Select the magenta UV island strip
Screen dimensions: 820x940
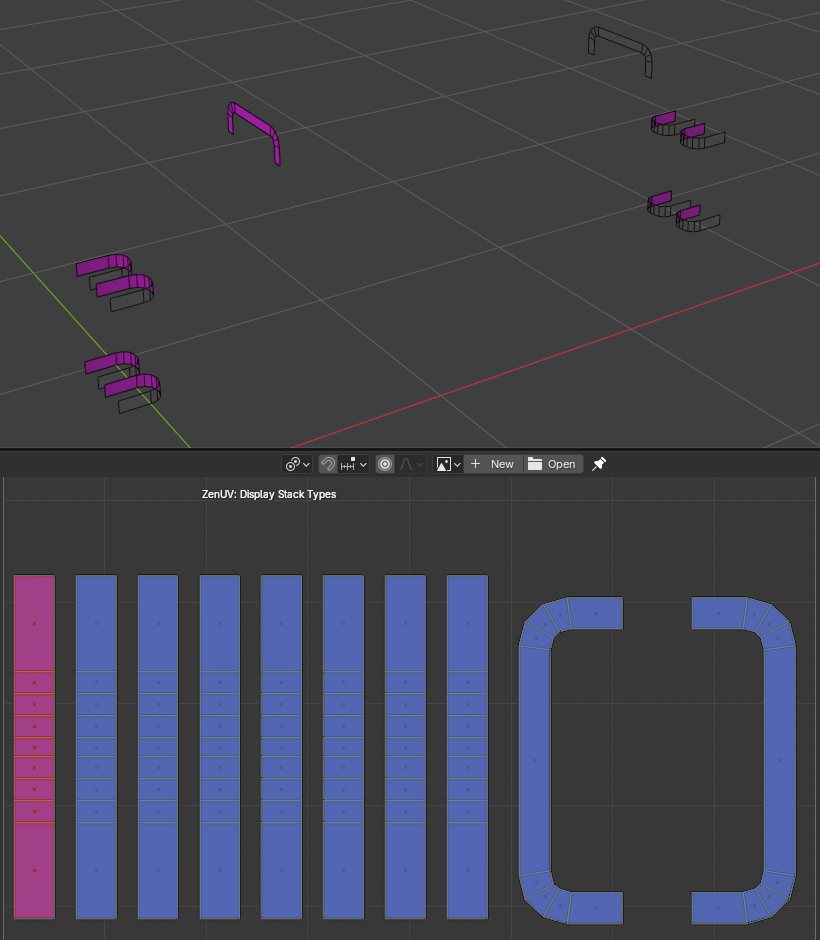34,746
